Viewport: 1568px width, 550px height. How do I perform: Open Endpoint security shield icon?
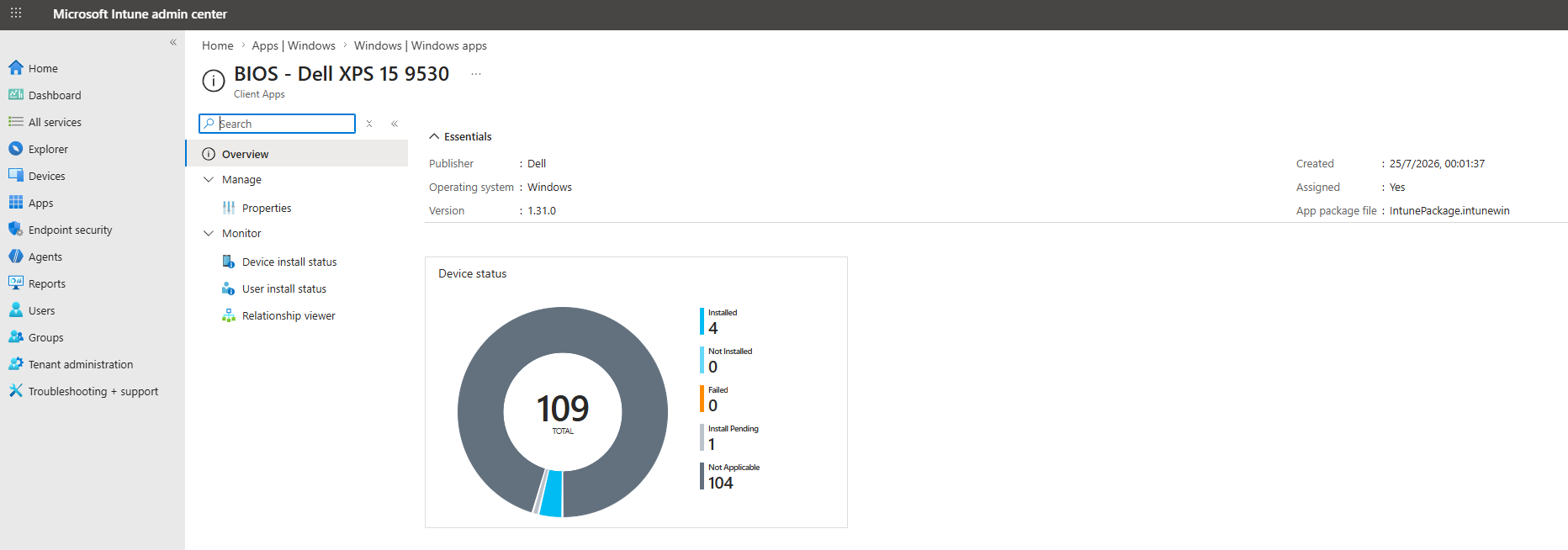16,230
